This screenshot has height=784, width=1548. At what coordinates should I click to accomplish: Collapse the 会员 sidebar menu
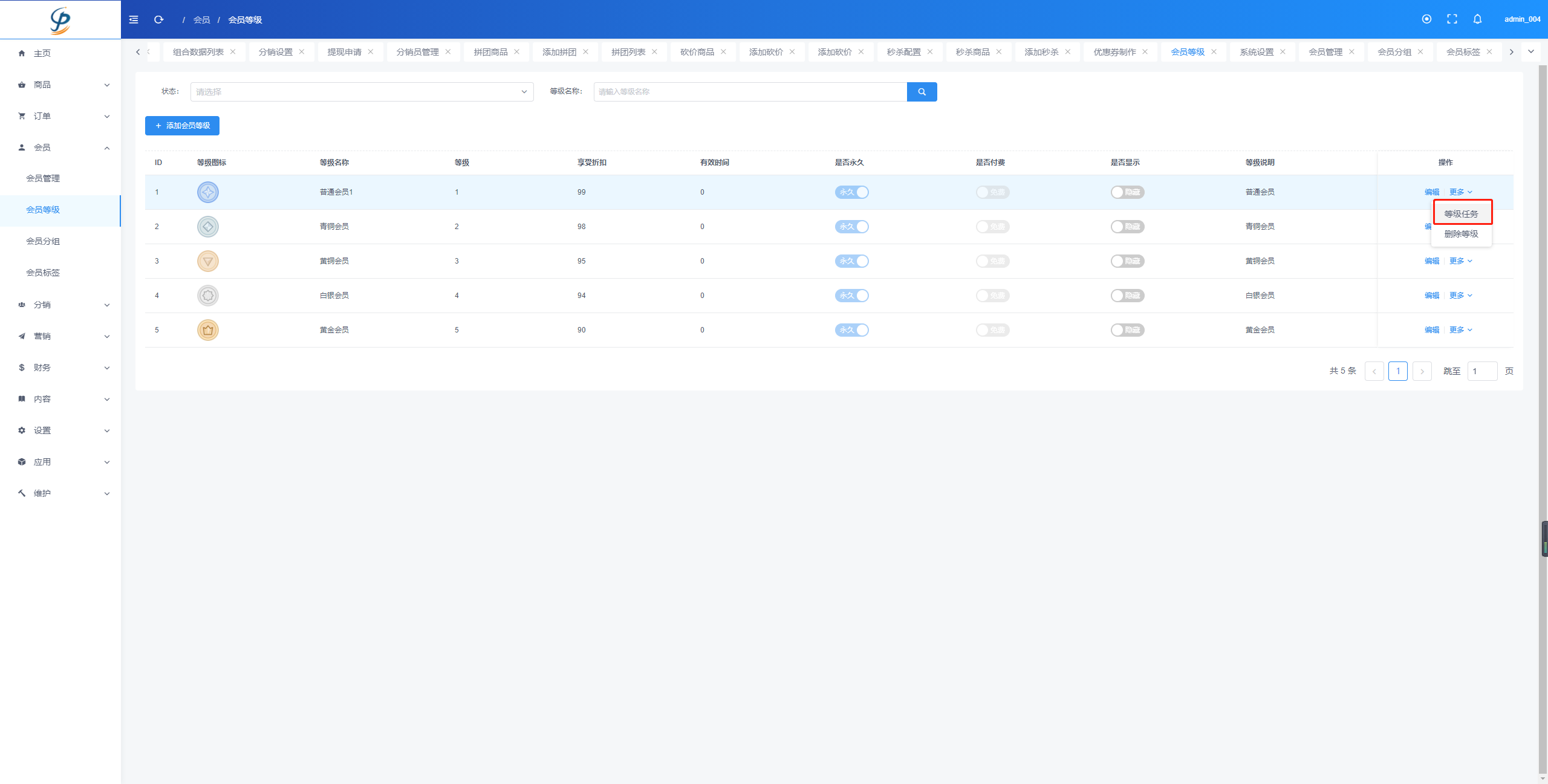pos(60,147)
